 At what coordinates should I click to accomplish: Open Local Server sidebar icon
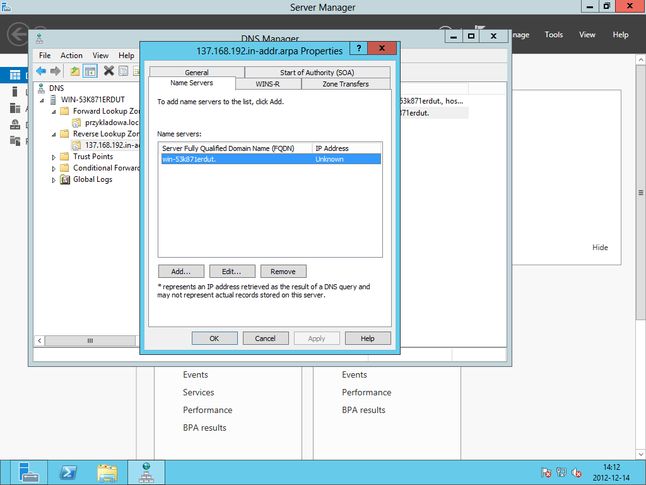click(15, 91)
